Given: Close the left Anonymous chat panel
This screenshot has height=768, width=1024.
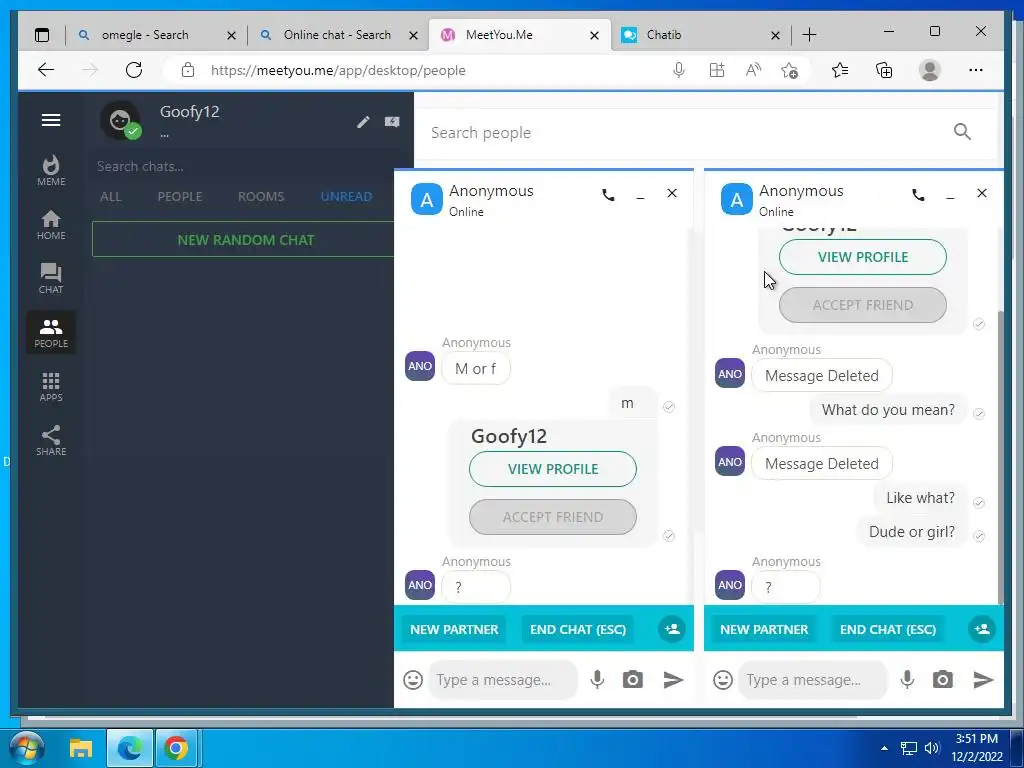Looking at the screenshot, I should pyautogui.click(x=671, y=193).
